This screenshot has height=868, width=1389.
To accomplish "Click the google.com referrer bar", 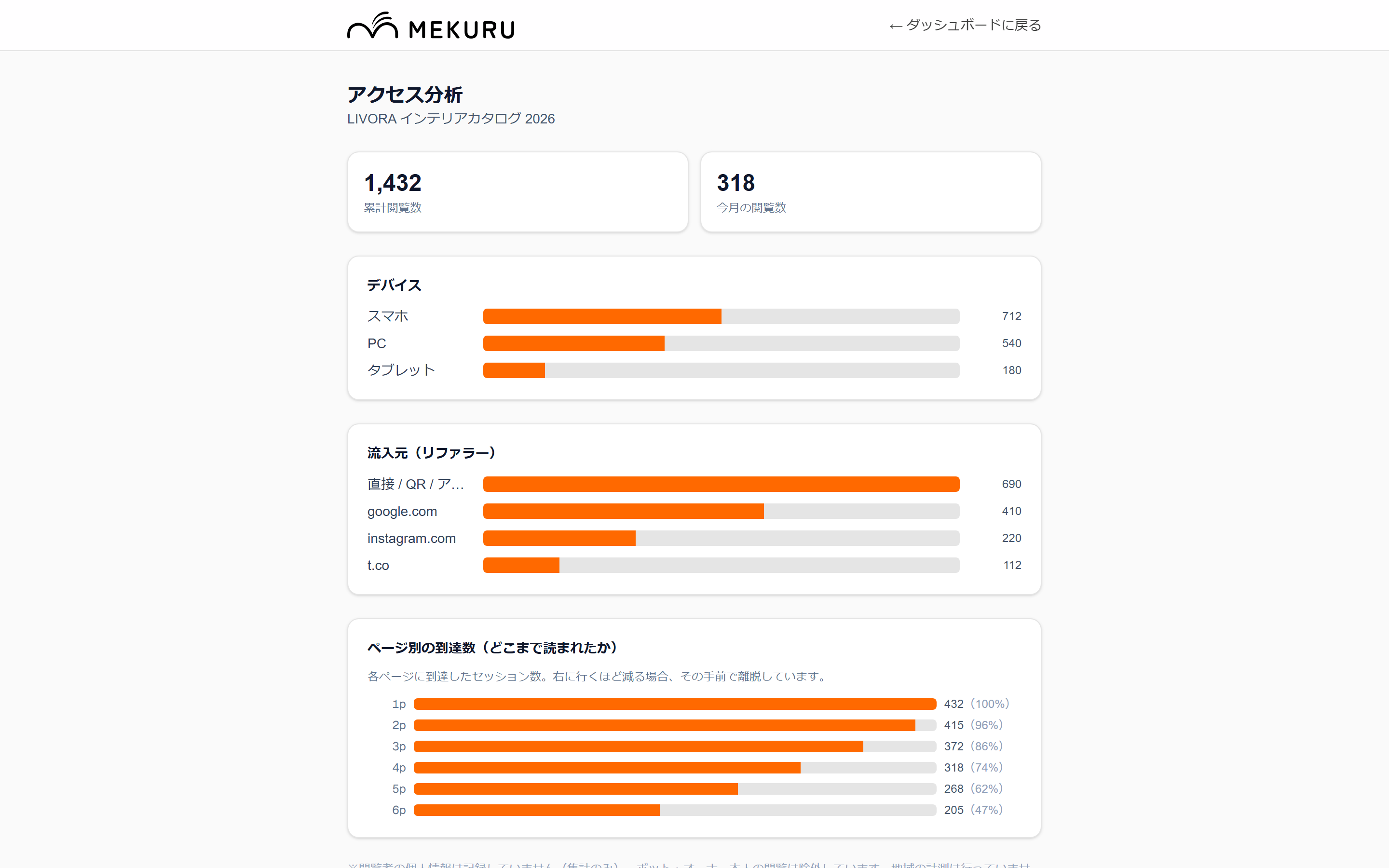I will [721, 511].
